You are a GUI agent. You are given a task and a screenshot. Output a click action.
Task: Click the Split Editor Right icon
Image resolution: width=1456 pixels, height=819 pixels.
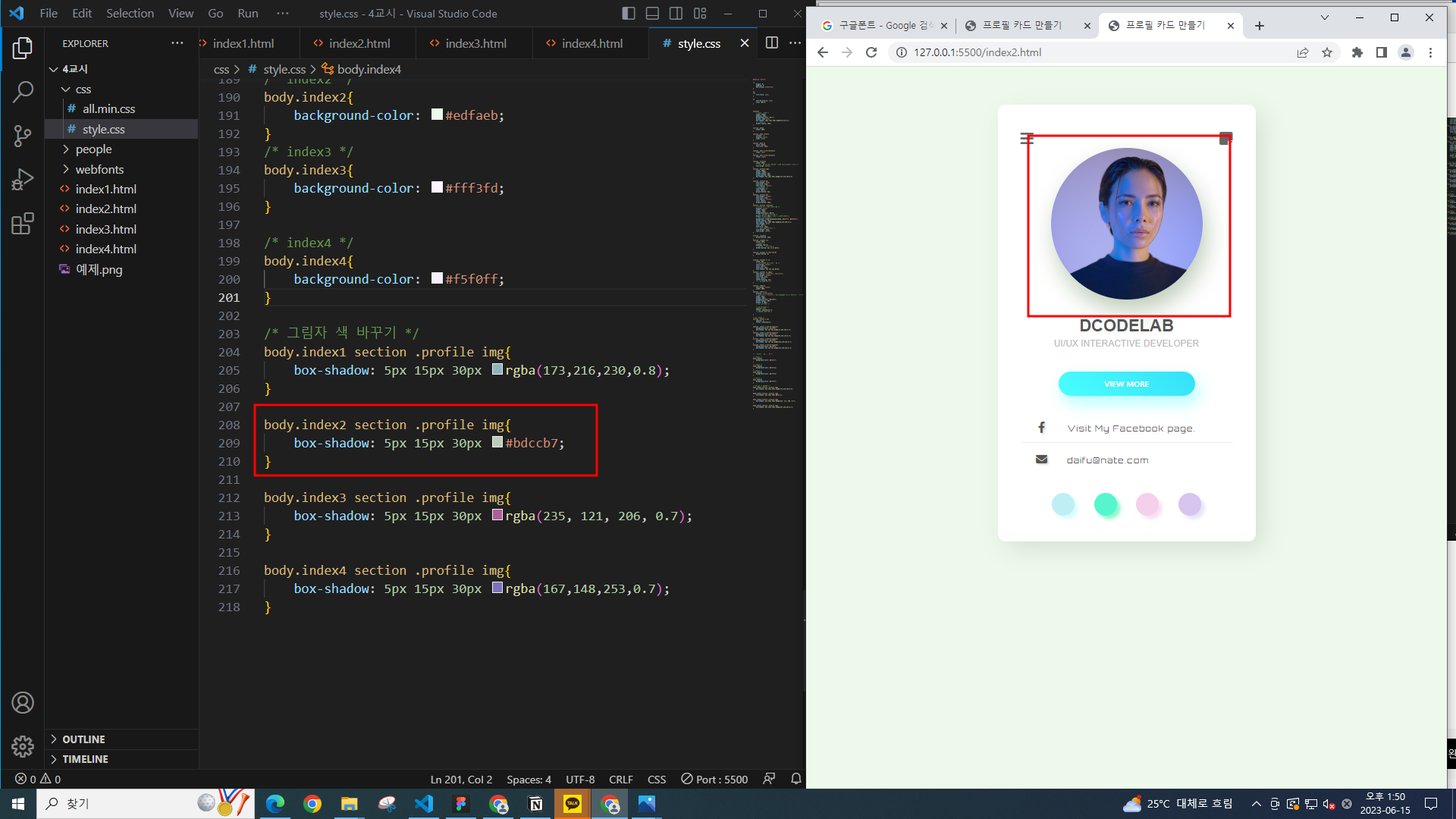tap(771, 43)
